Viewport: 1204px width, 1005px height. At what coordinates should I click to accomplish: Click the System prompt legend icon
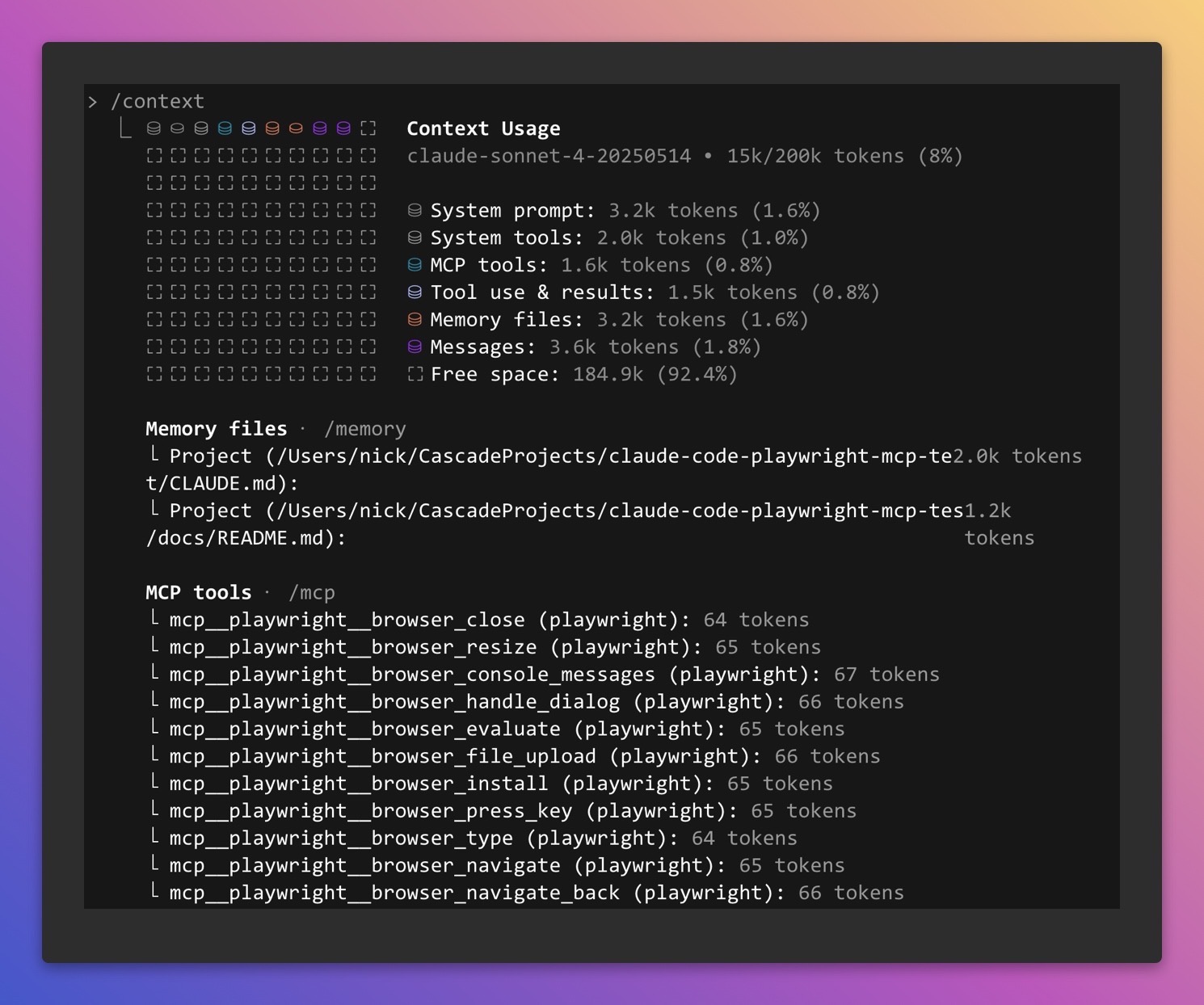[415, 211]
